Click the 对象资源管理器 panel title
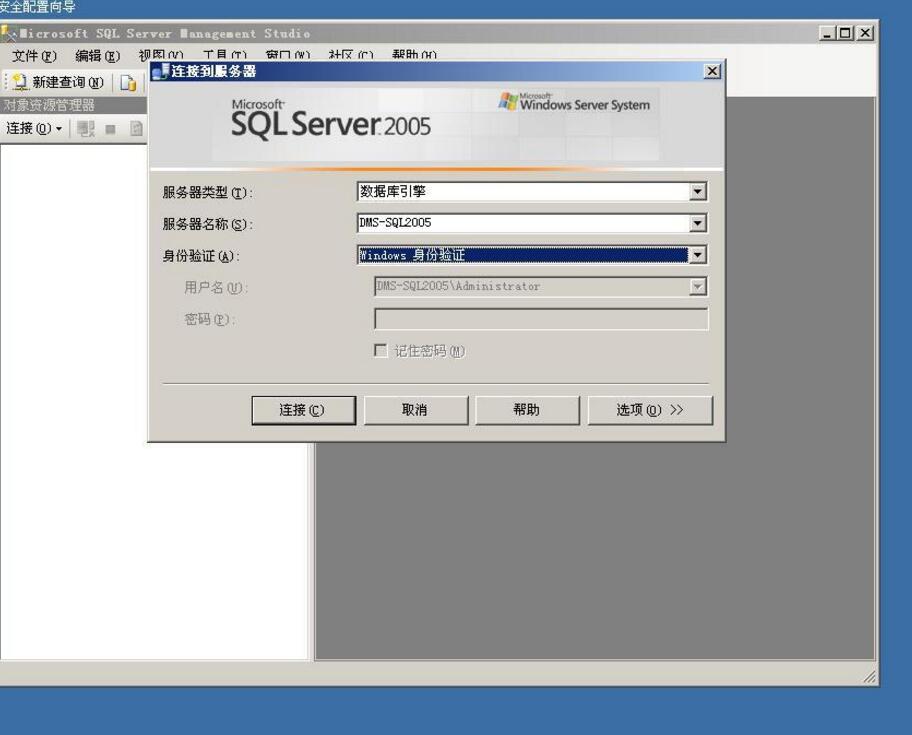This screenshot has height=735, width=912. point(49,105)
